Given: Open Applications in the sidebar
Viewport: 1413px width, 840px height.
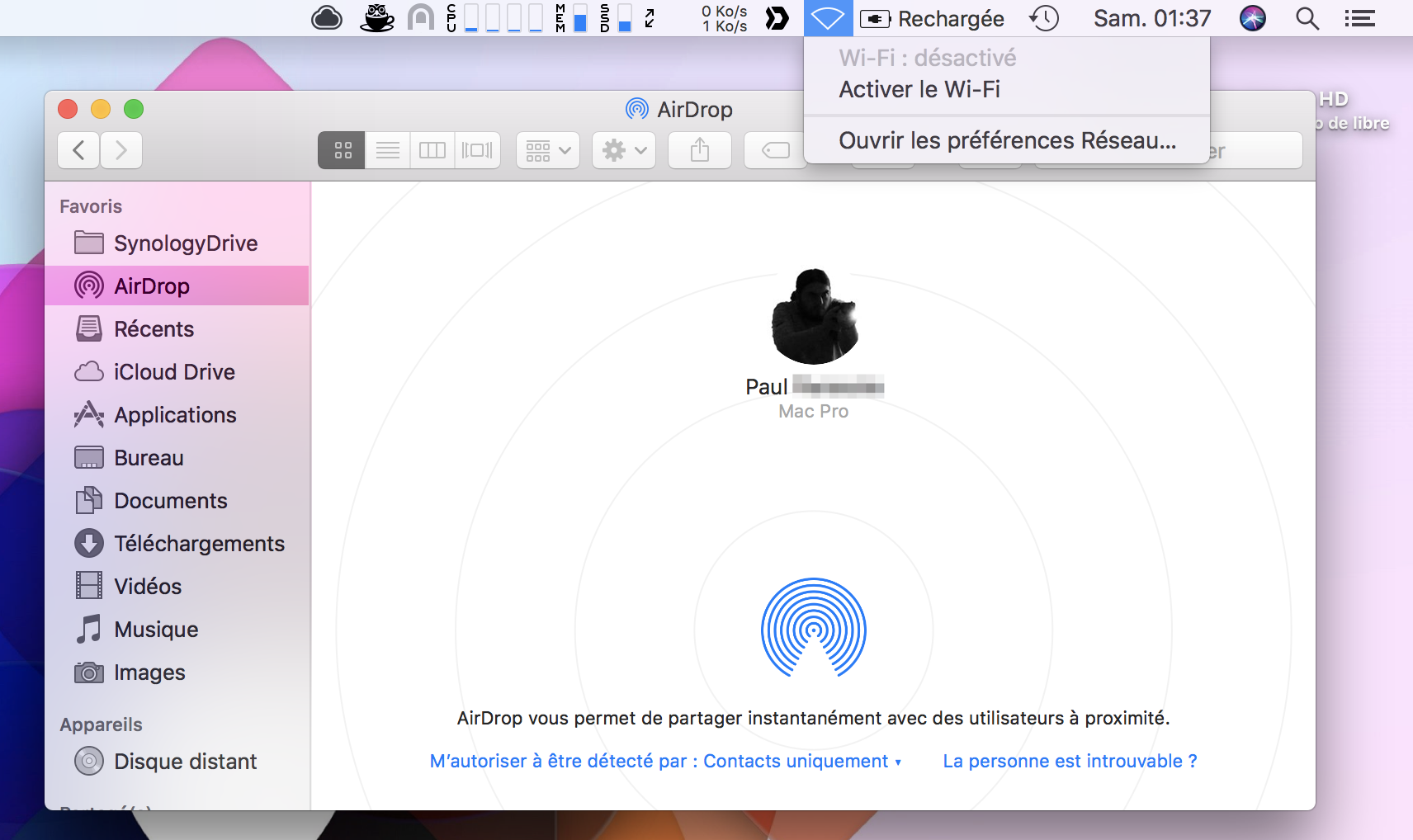Looking at the screenshot, I should pos(177,415).
